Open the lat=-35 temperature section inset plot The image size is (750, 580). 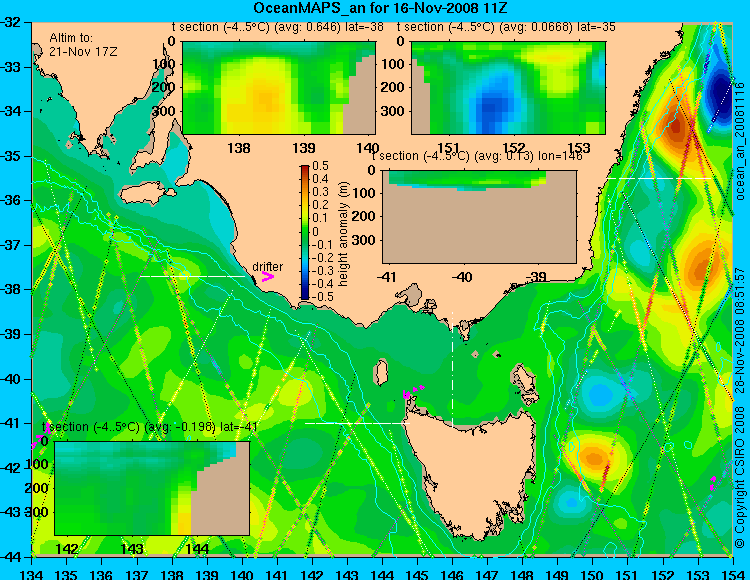pyautogui.click(x=508, y=88)
